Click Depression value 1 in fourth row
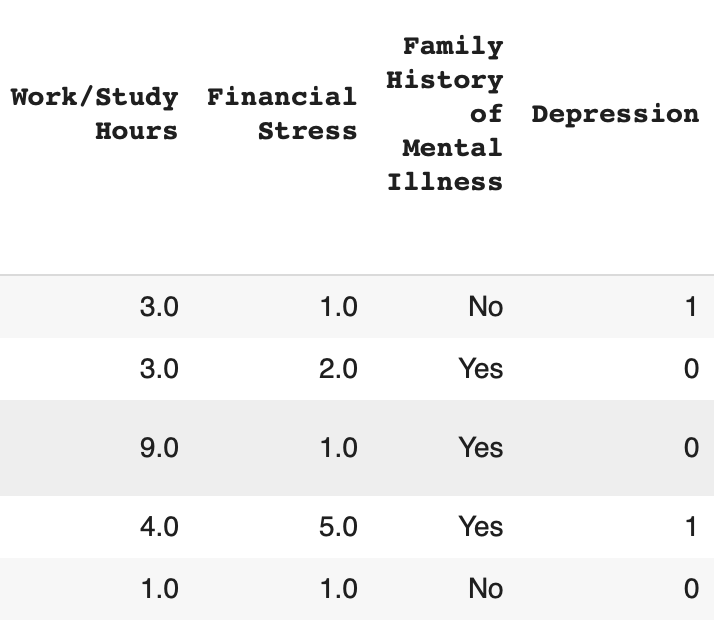728x626 pixels. click(x=690, y=527)
